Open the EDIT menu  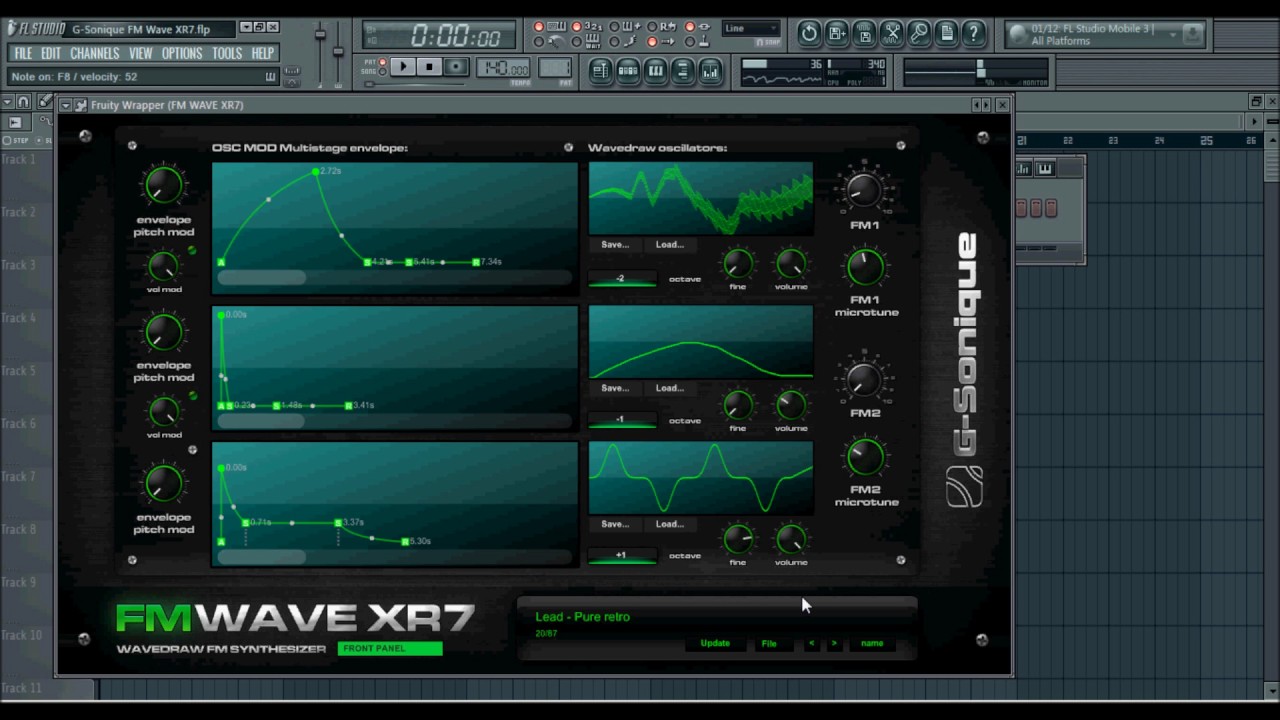click(x=51, y=53)
